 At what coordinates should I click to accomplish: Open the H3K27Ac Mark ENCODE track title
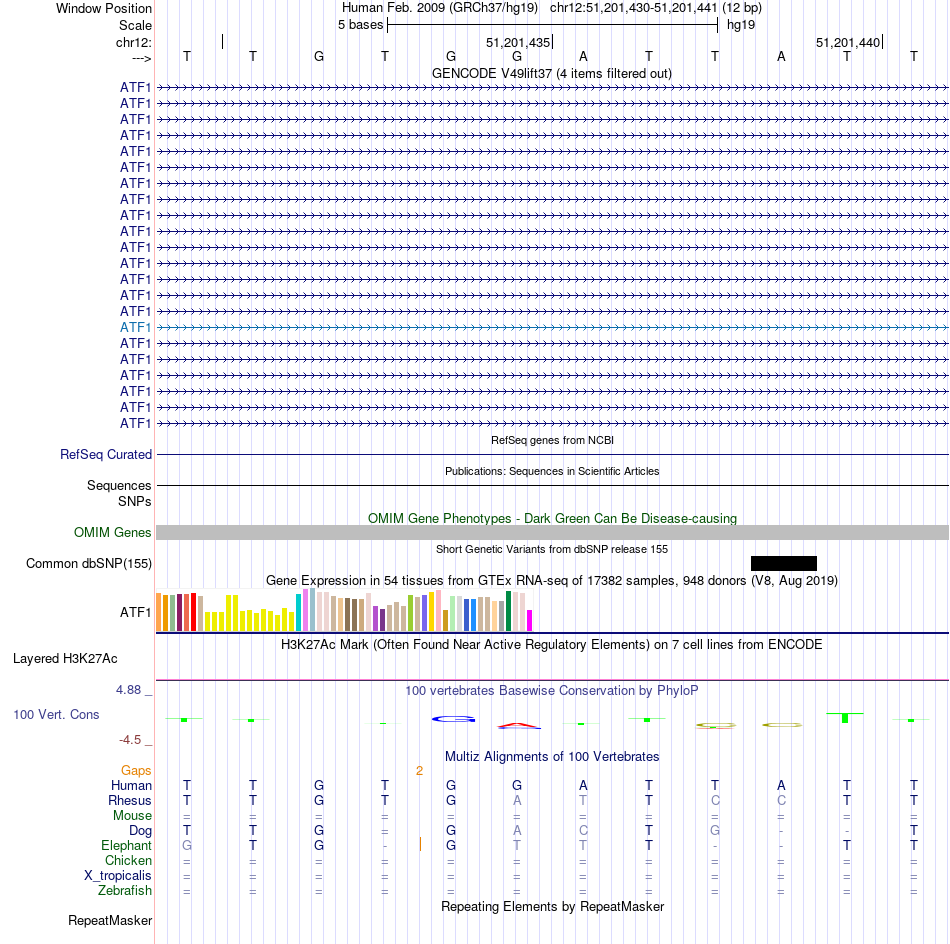click(552, 645)
